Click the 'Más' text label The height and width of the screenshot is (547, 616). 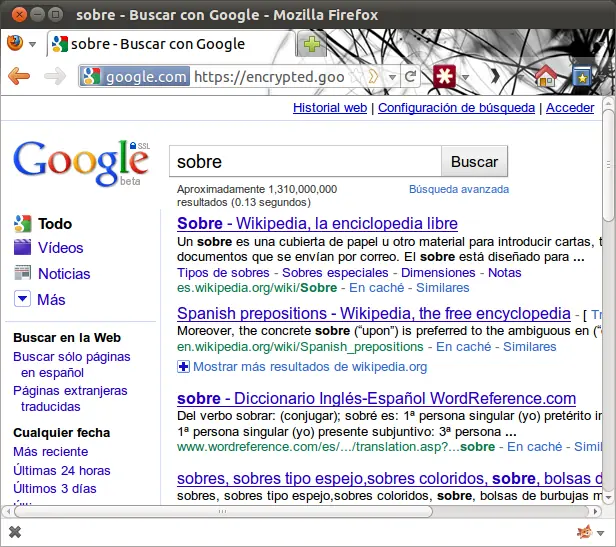[x=51, y=300]
